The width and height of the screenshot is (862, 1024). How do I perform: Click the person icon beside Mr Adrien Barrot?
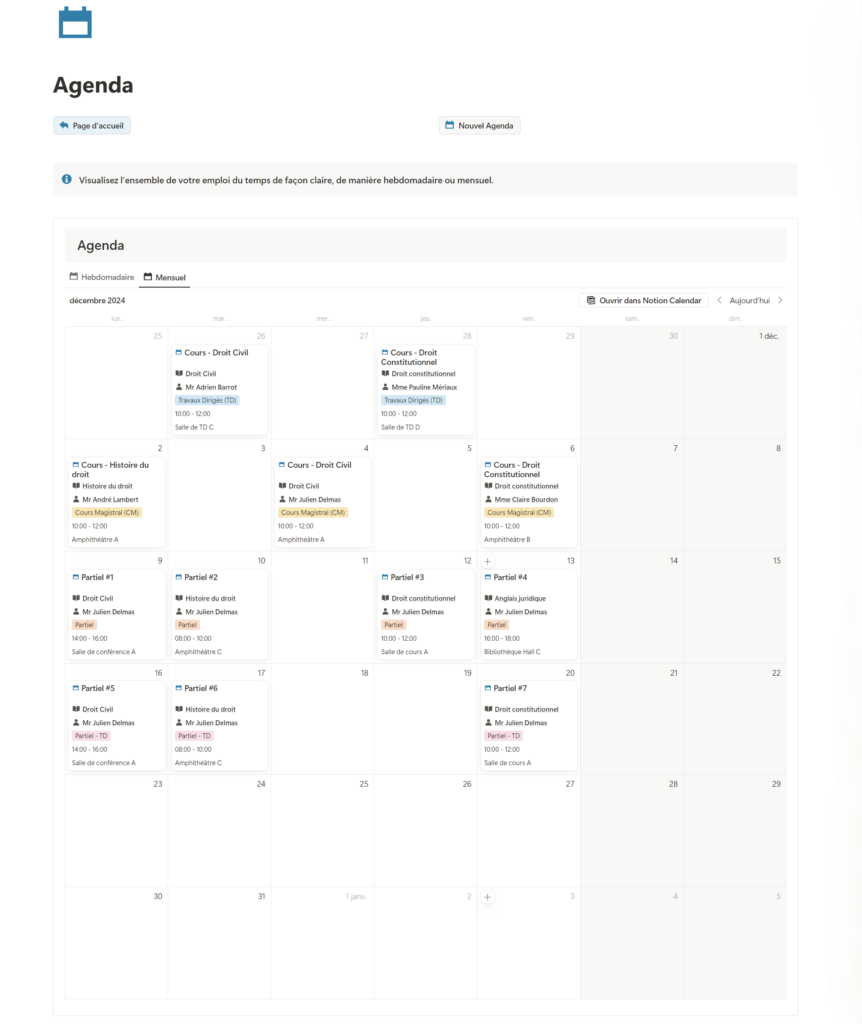coord(179,387)
